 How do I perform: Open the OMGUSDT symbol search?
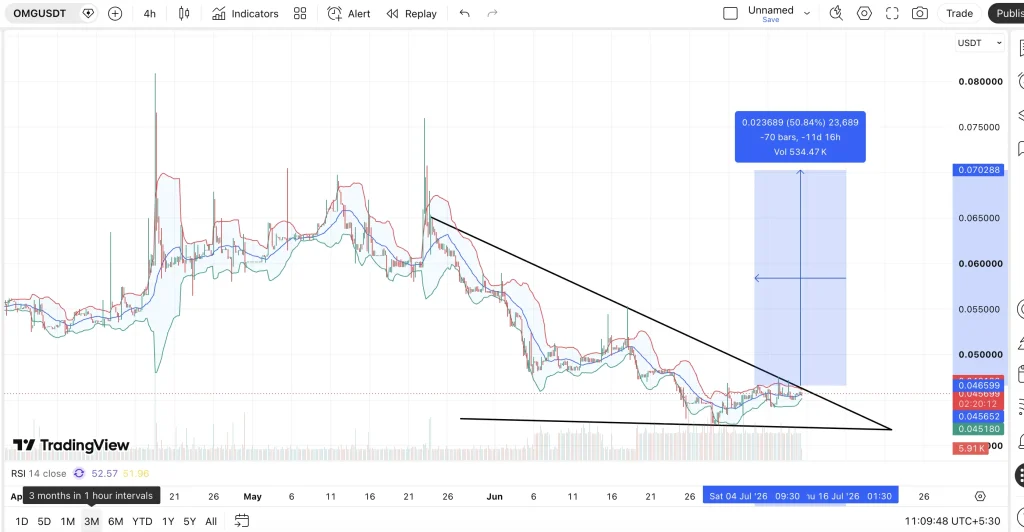click(x=40, y=13)
